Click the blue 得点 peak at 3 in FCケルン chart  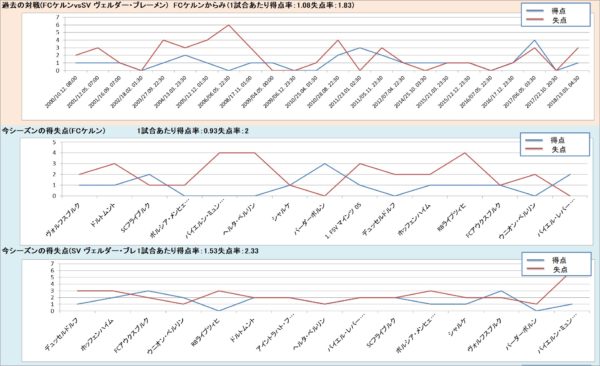point(324,163)
